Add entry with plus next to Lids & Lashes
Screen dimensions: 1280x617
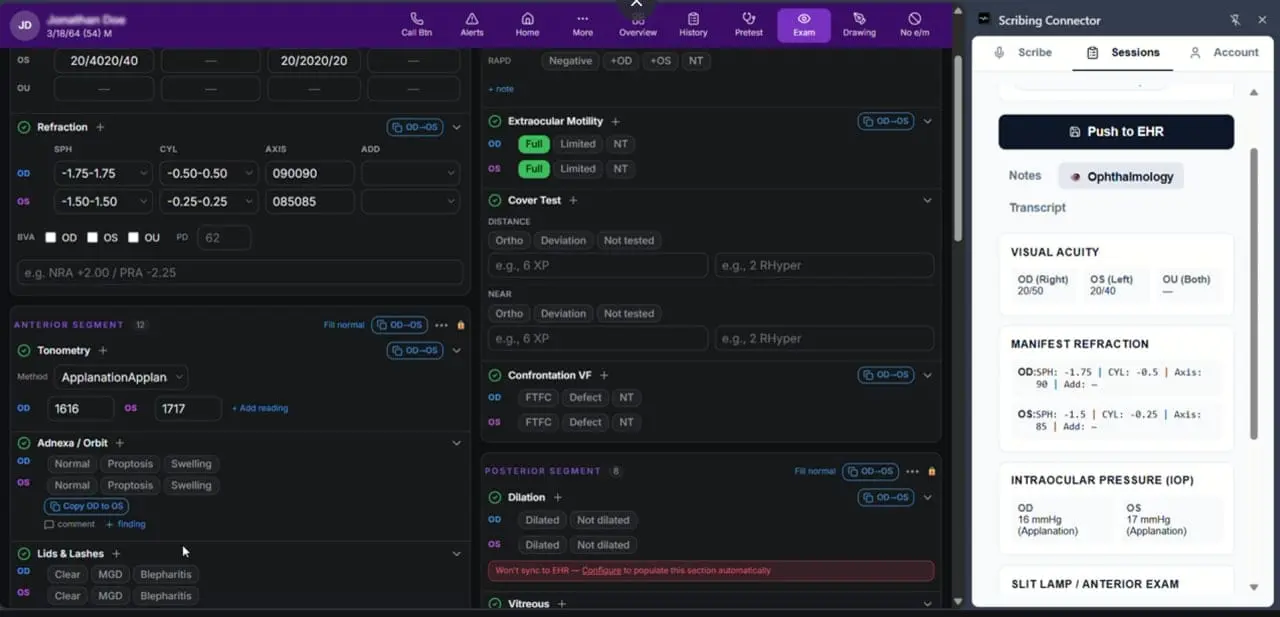116,553
